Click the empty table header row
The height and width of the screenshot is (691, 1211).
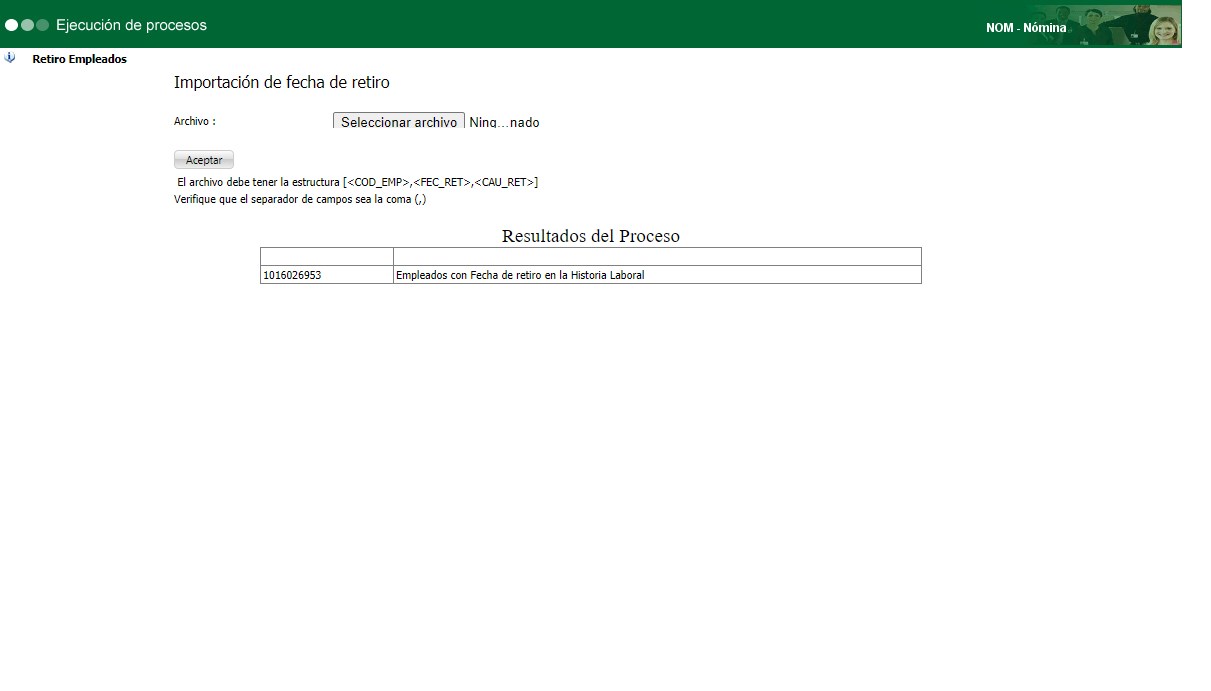tap(590, 256)
